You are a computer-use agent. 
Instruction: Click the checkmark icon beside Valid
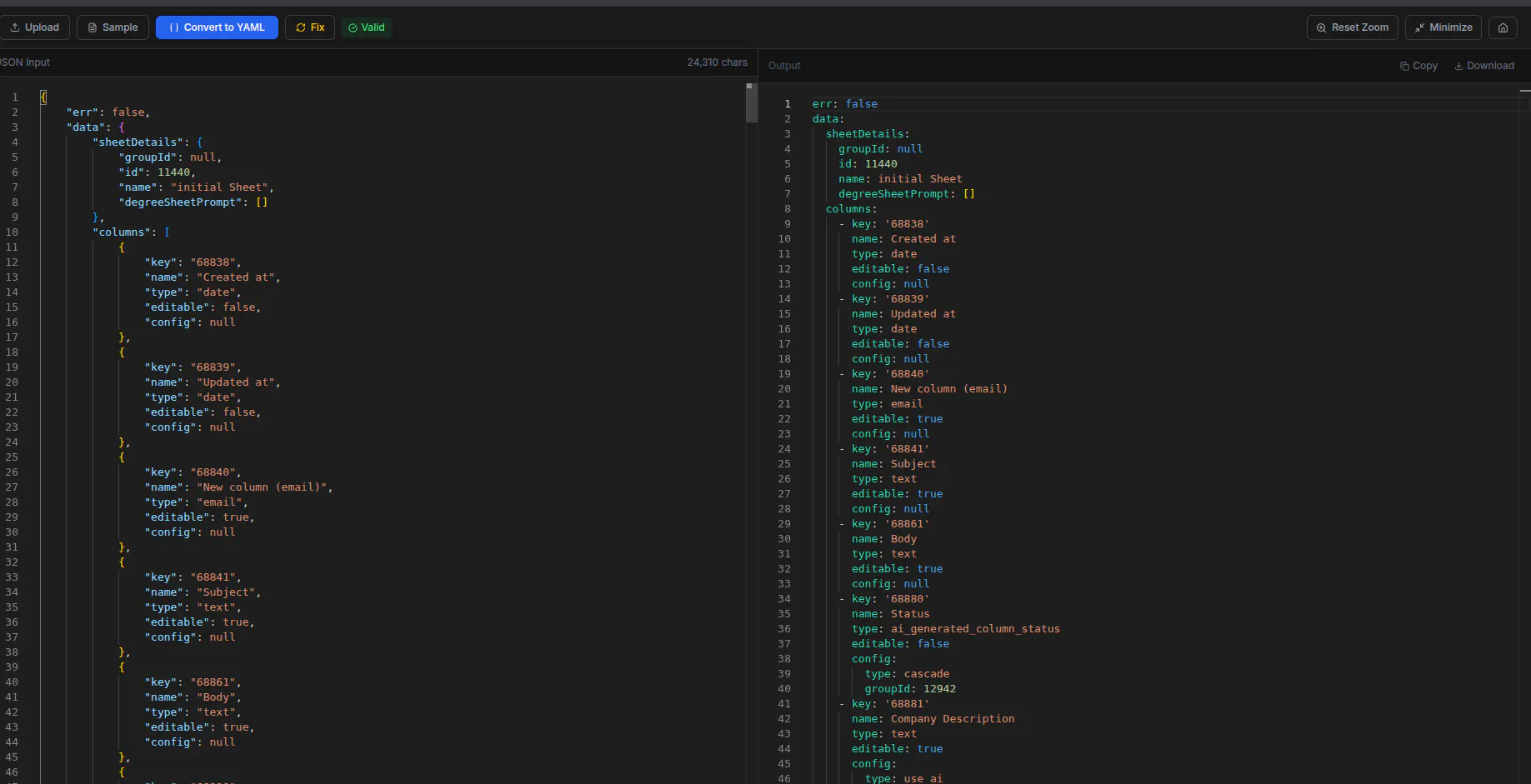click(x=353, y=27)
